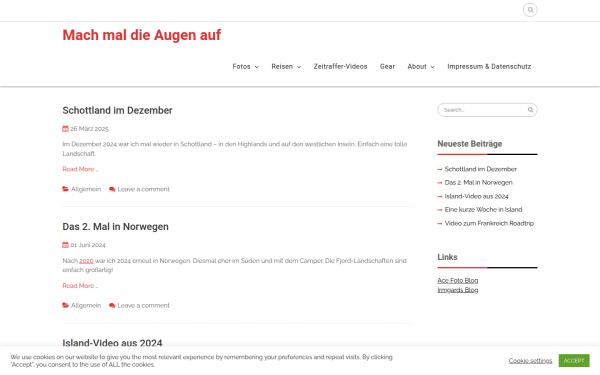Viewport: 600px width, 375px height.
Task: Open the sidebar link Eine kurze Woche in Island
Action: click(x=483, y=210)
